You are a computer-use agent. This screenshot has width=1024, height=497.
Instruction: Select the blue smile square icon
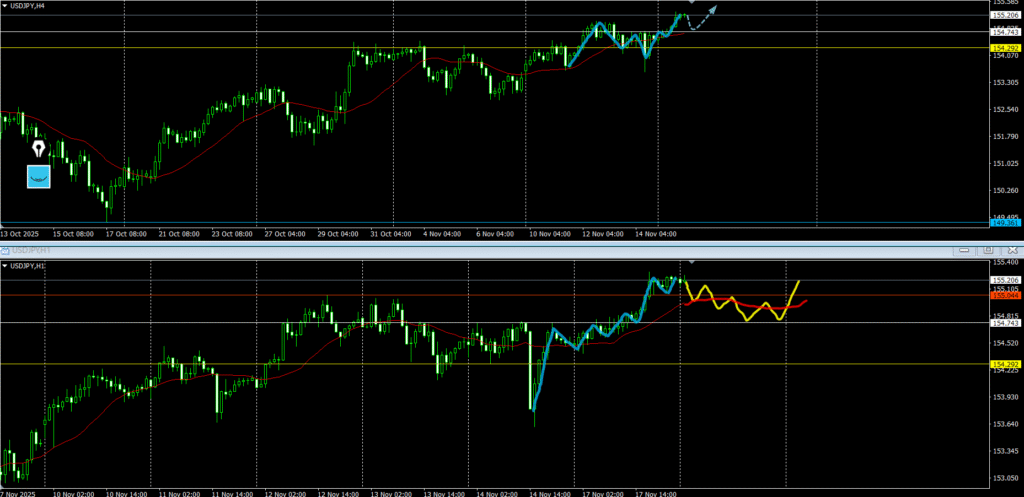click(x=39, y=177)
